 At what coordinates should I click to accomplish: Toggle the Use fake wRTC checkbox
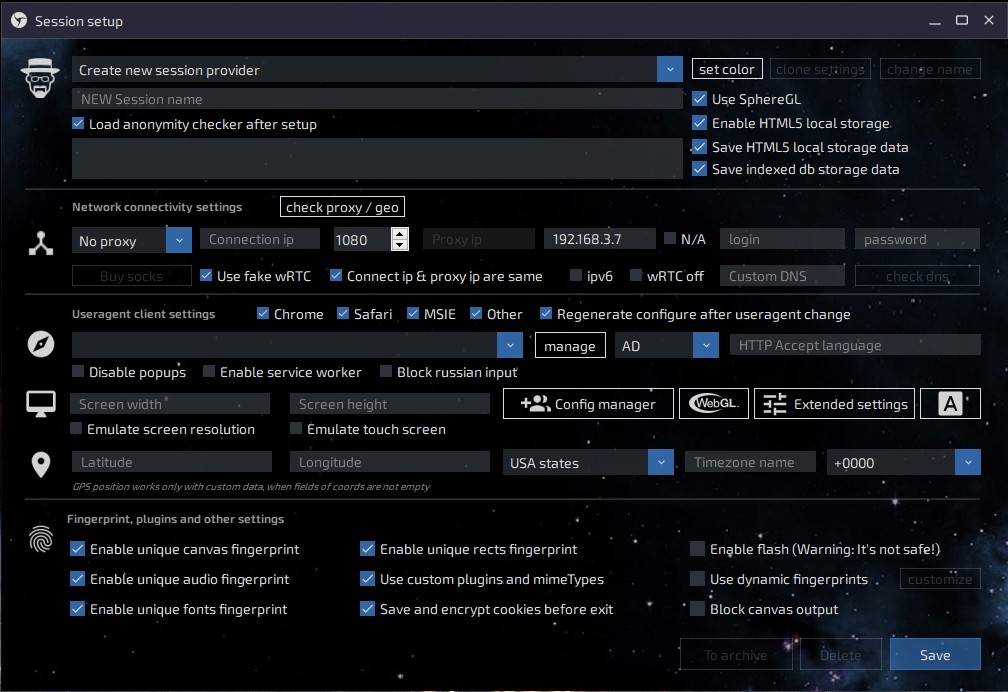207,276
